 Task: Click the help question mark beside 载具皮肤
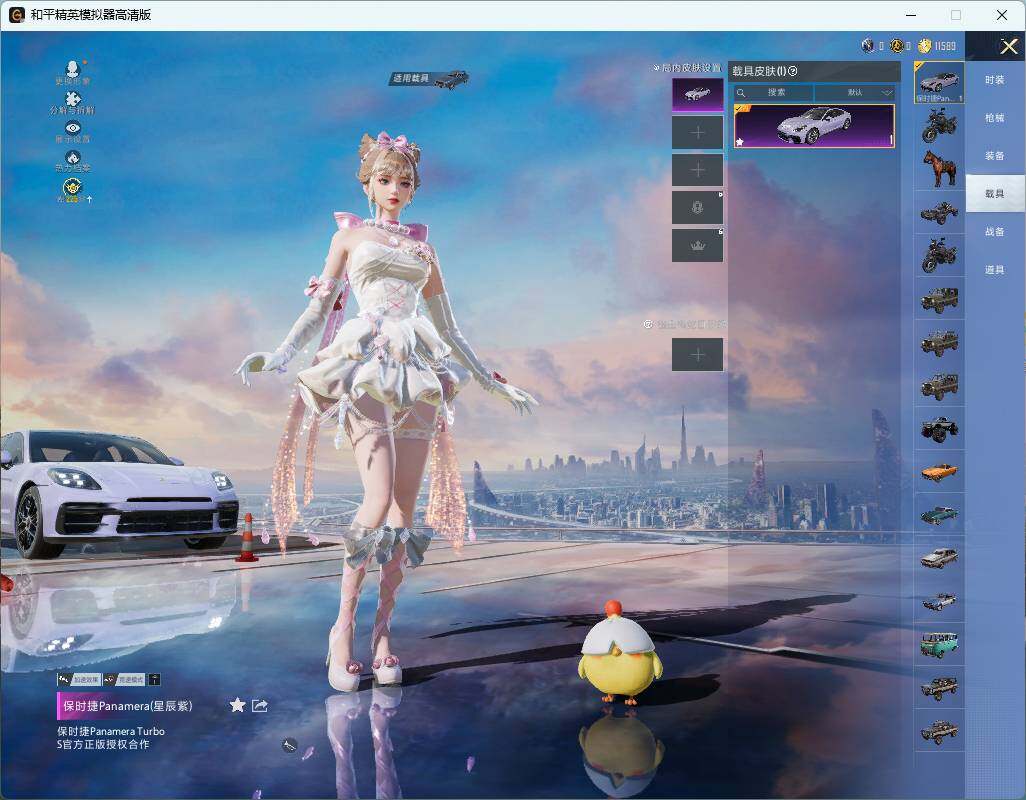[793, 71]
